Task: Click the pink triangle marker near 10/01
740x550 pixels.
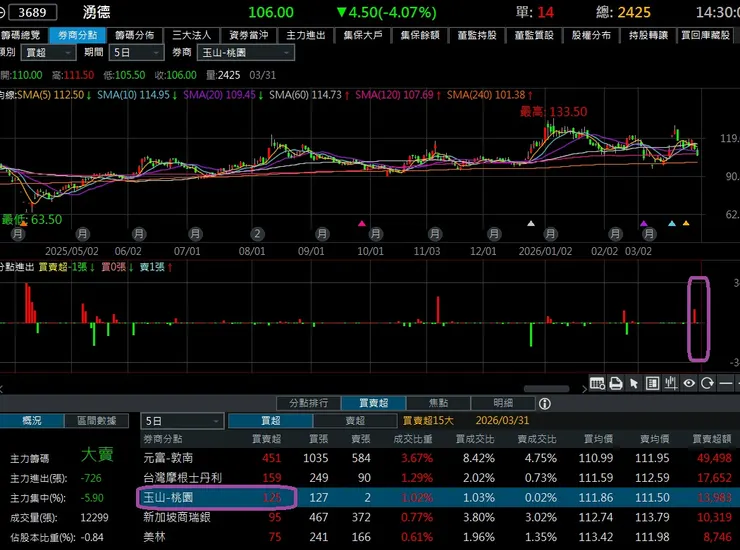Action: (x=362, y=223)
